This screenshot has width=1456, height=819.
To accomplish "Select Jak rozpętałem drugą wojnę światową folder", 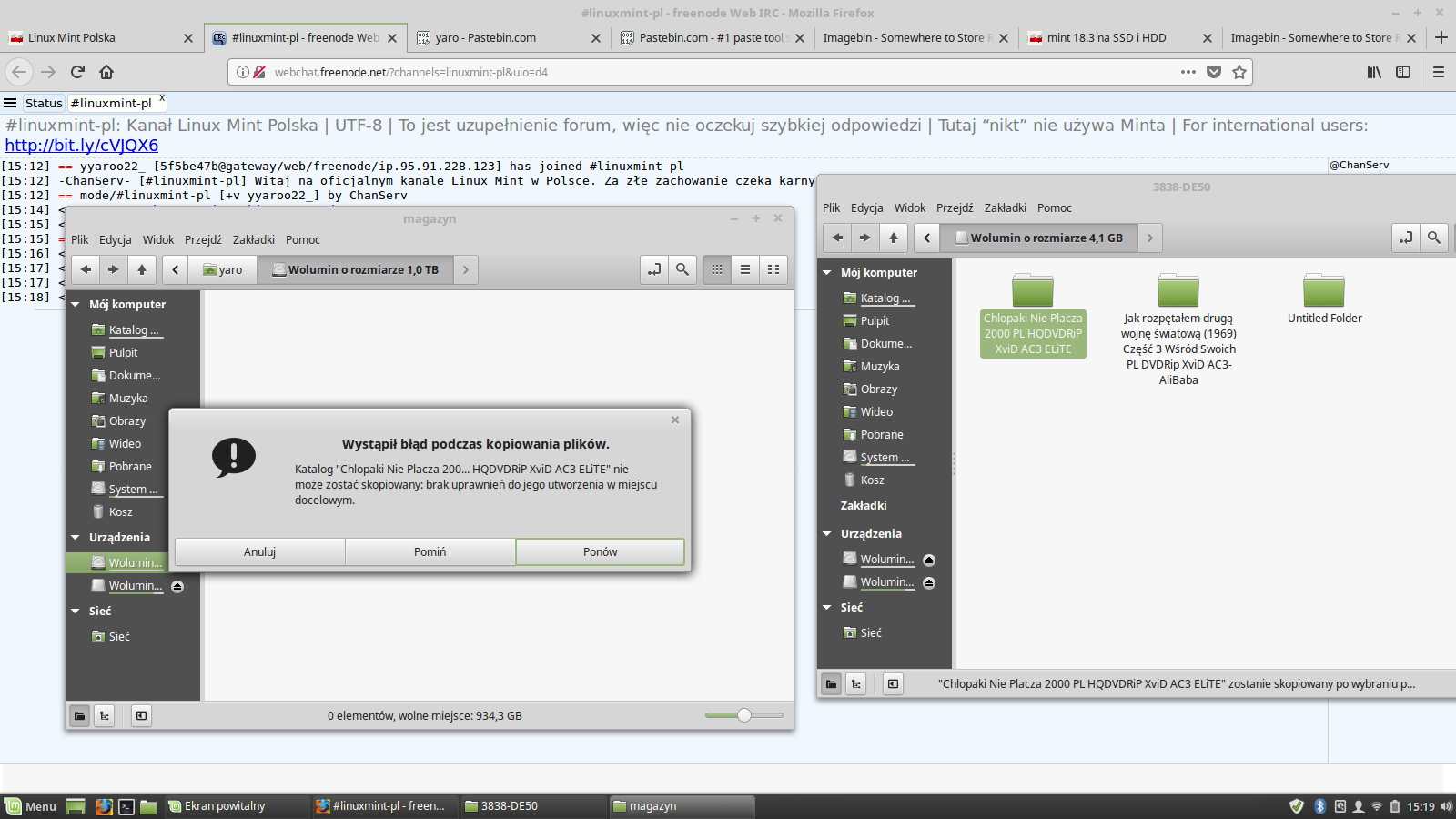I will click(1178, 330).
